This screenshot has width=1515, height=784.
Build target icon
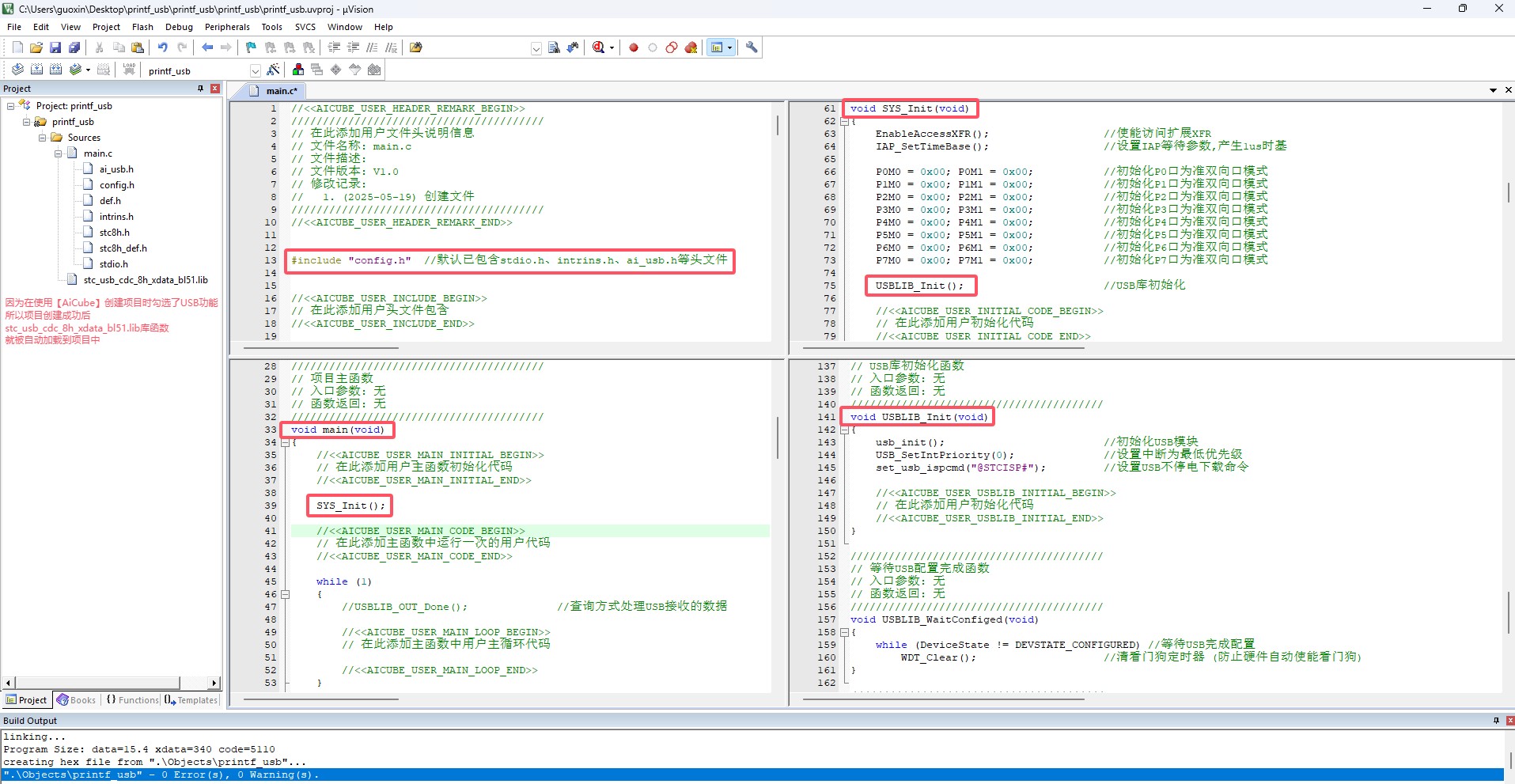click(36, 70)
